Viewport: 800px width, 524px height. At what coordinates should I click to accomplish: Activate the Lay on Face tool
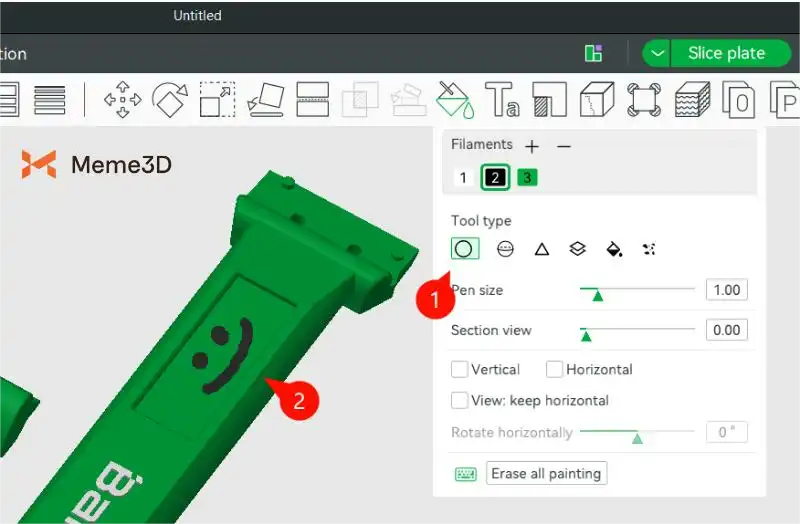(x=265, y=99)
